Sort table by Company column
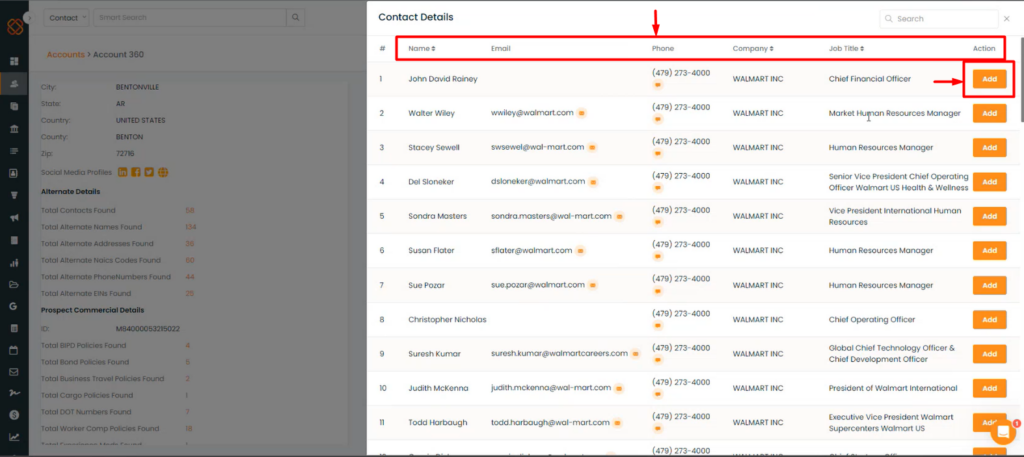 [753, 48]
